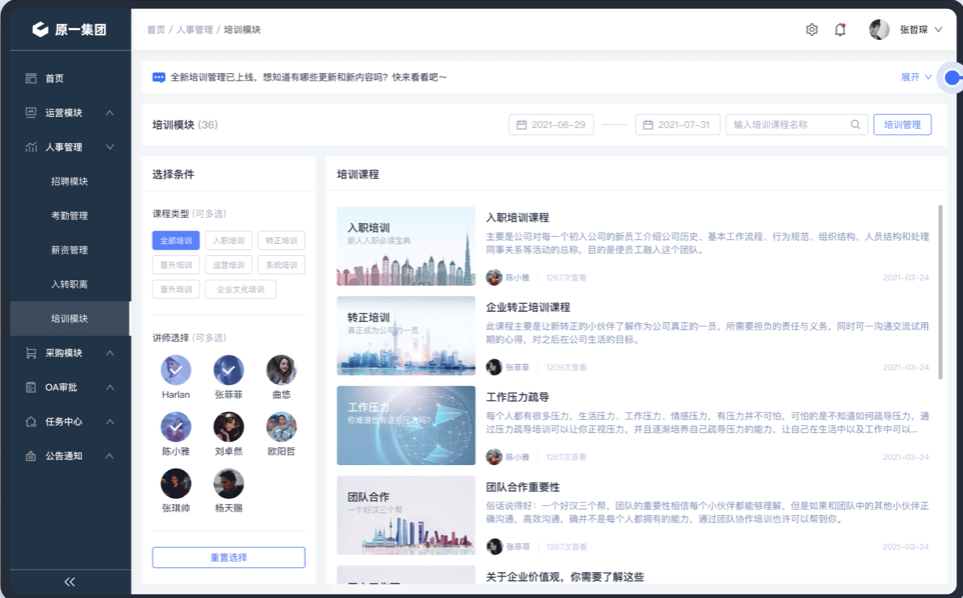The height and width of the screenshot is (598, 963).
Task: Select lecturer 欧阳哲
Action: pos(281,426)
